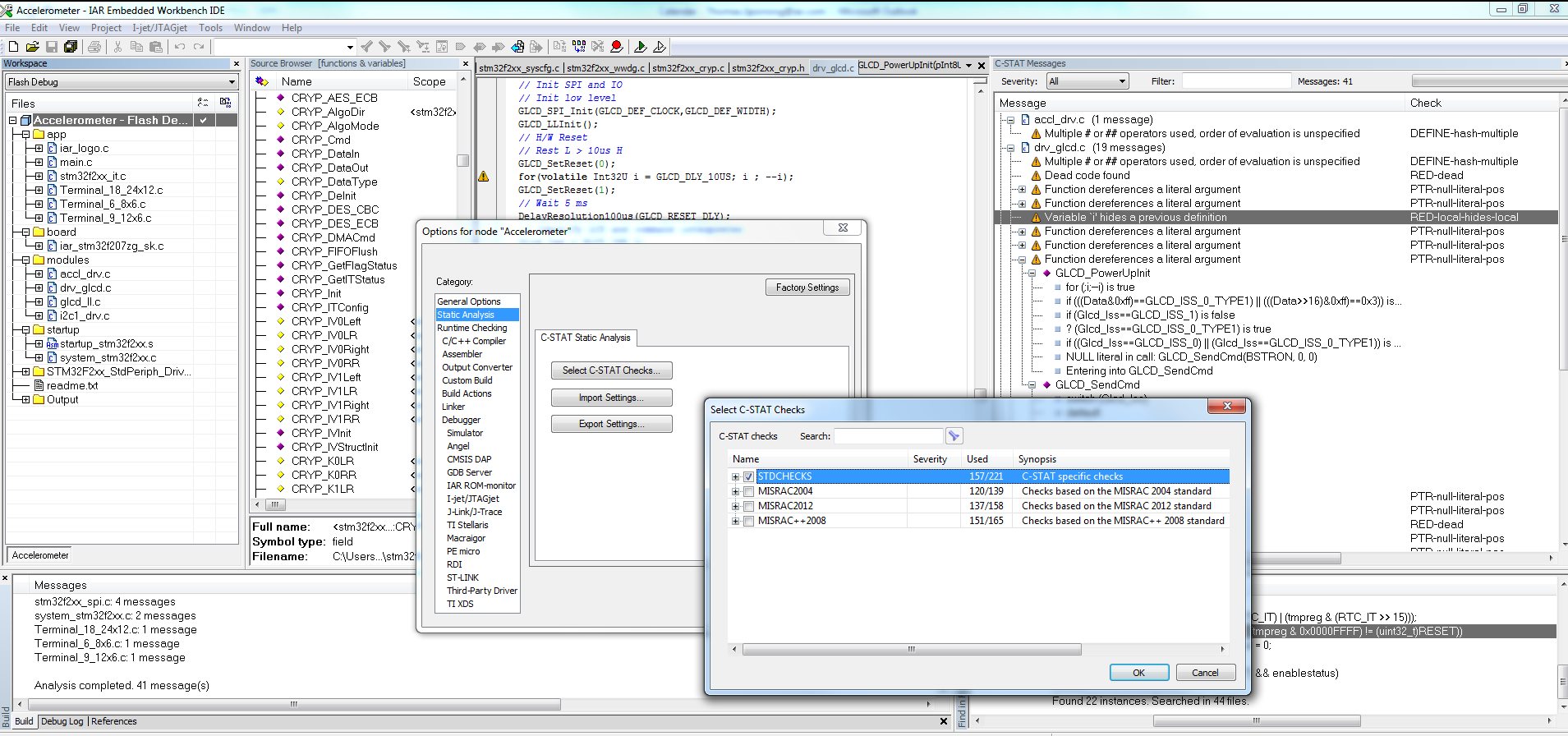Click the Save All toolbar icon
This screenshot has height=736, width=1568.
tap(71, 47)
